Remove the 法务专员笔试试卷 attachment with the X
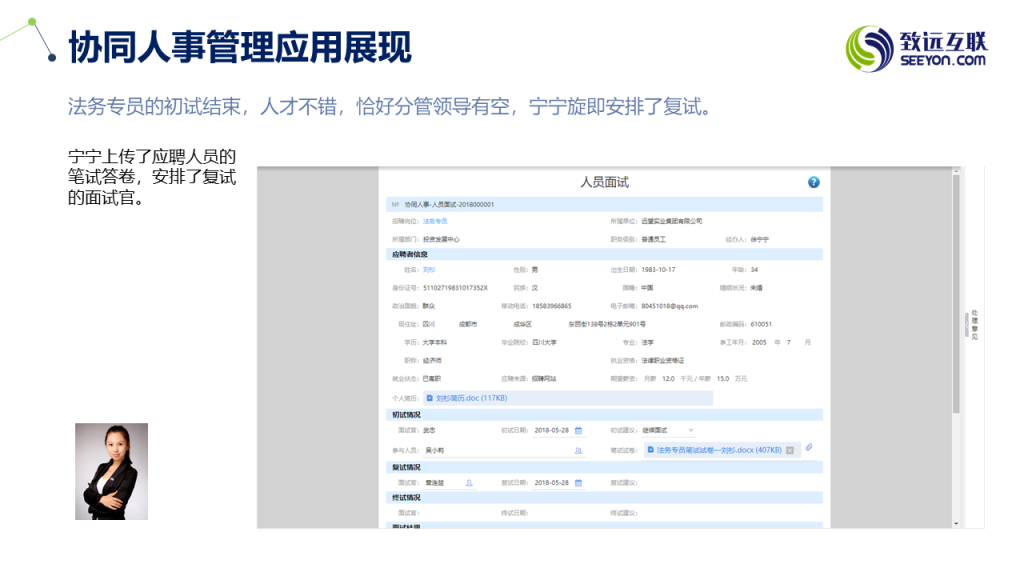The width and height of the screenshot is (1024, 576). coord(789,451)
